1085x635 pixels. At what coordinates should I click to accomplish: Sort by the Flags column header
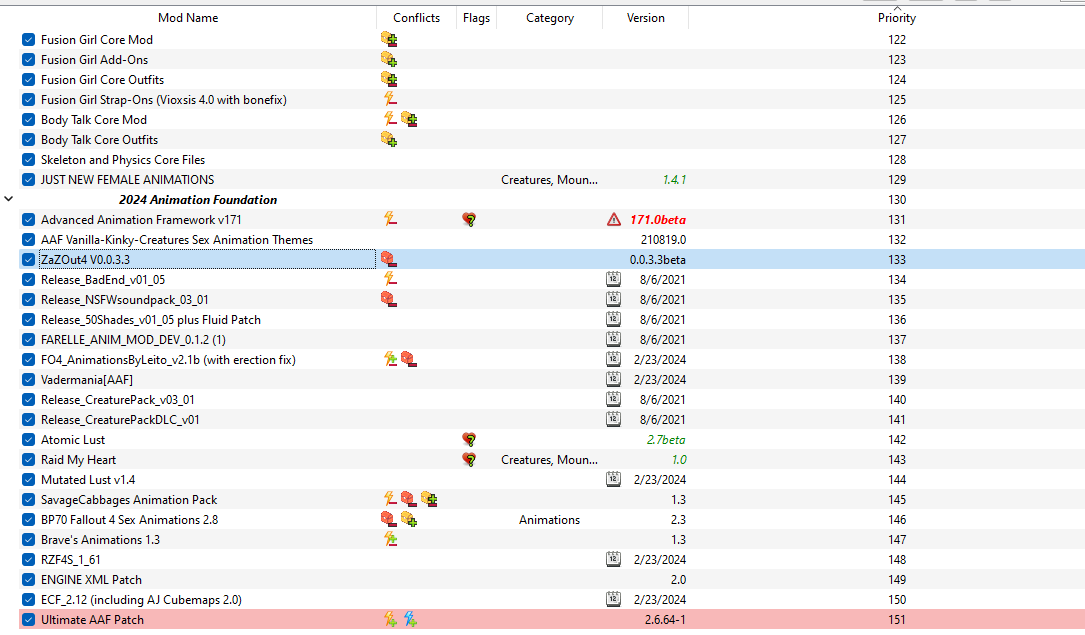point(476,18)
